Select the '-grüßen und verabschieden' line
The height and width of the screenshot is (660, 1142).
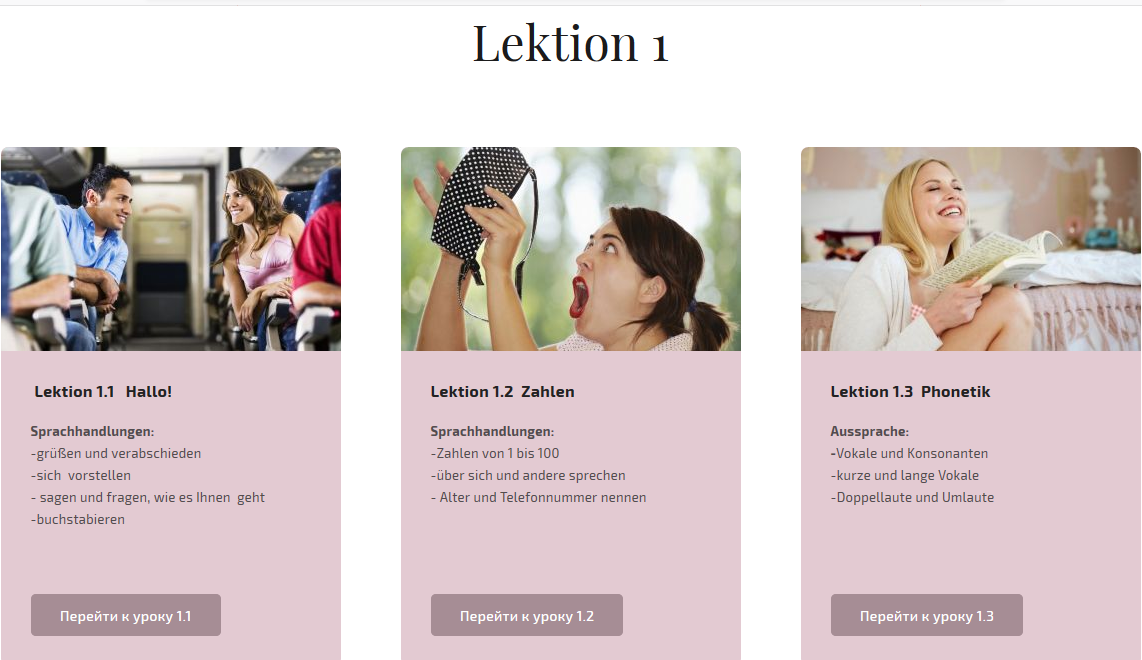[116, 453]
